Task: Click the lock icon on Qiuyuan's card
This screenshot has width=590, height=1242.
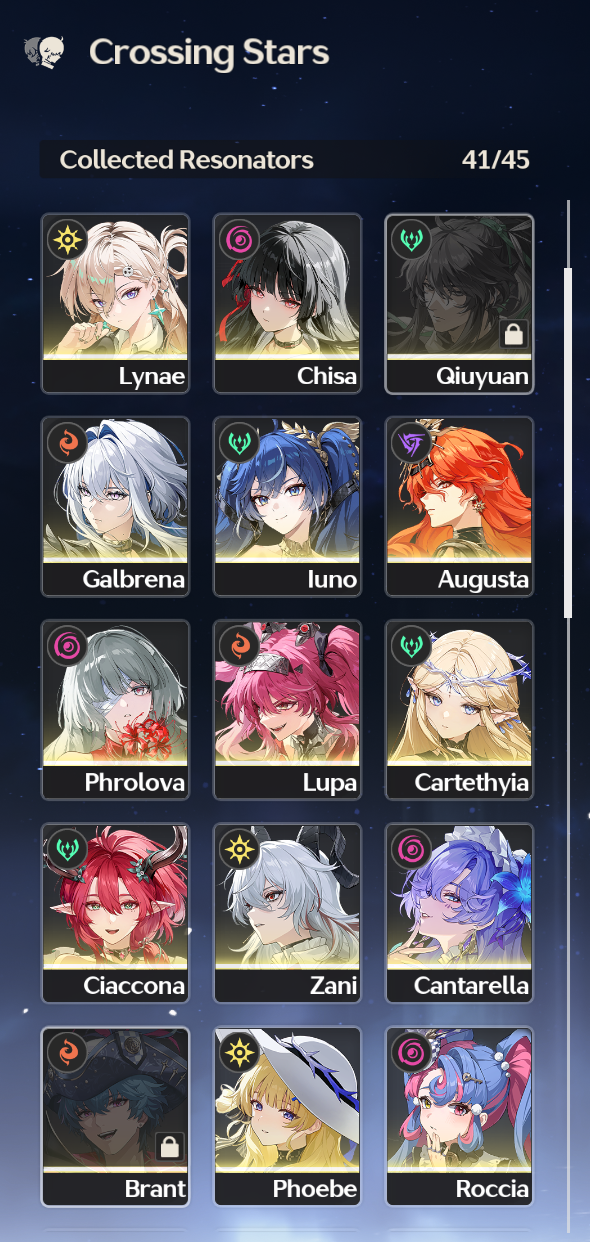Action: click(513, 334)
